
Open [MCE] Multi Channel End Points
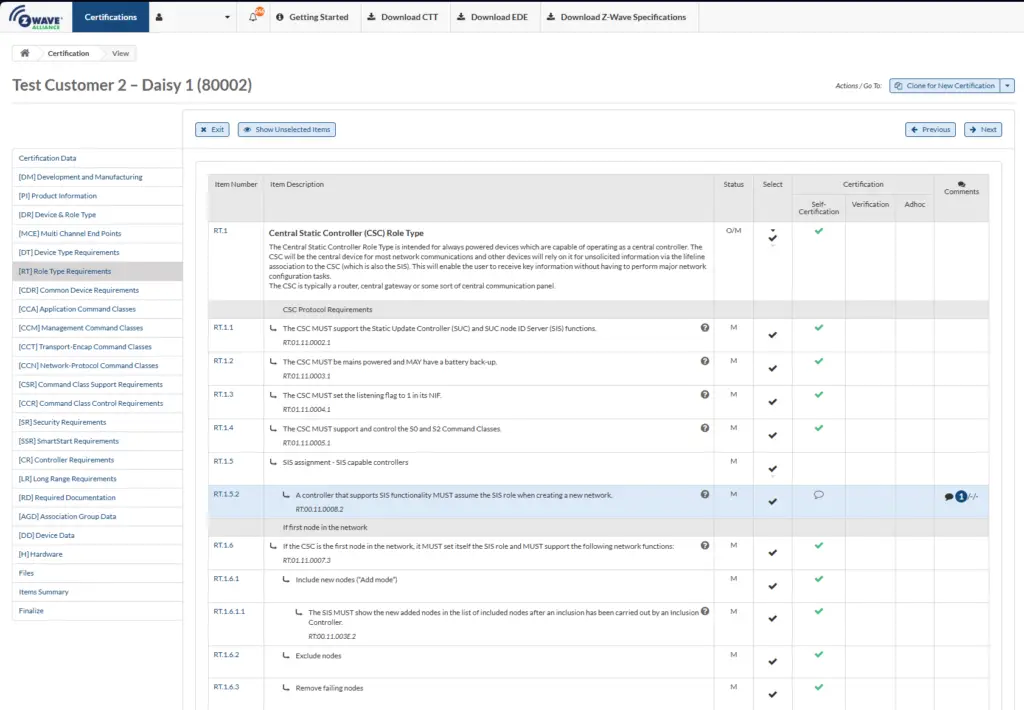[x=97, y=233]
